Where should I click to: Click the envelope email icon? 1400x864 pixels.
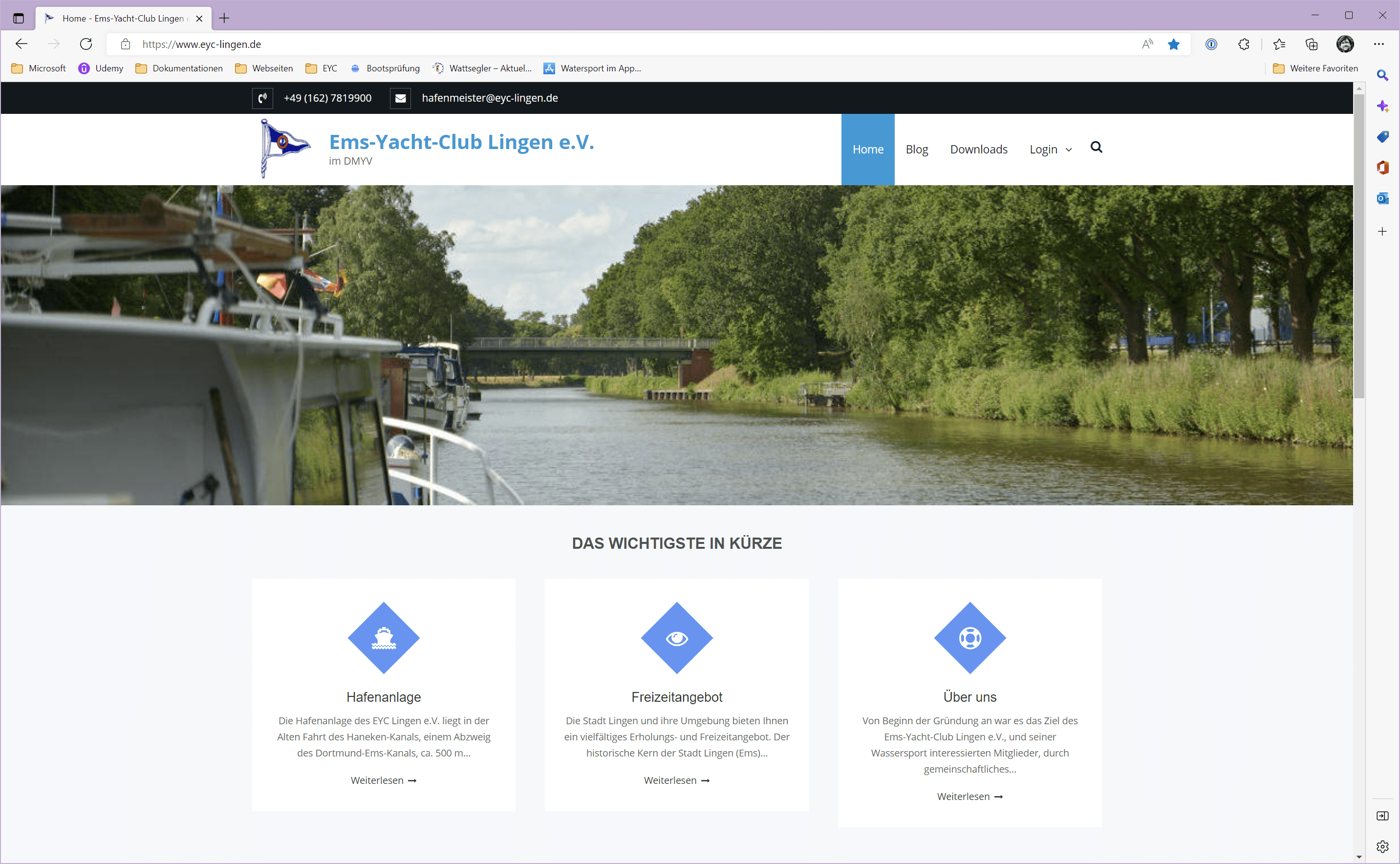pyautogui.click(x=401, y=98)
